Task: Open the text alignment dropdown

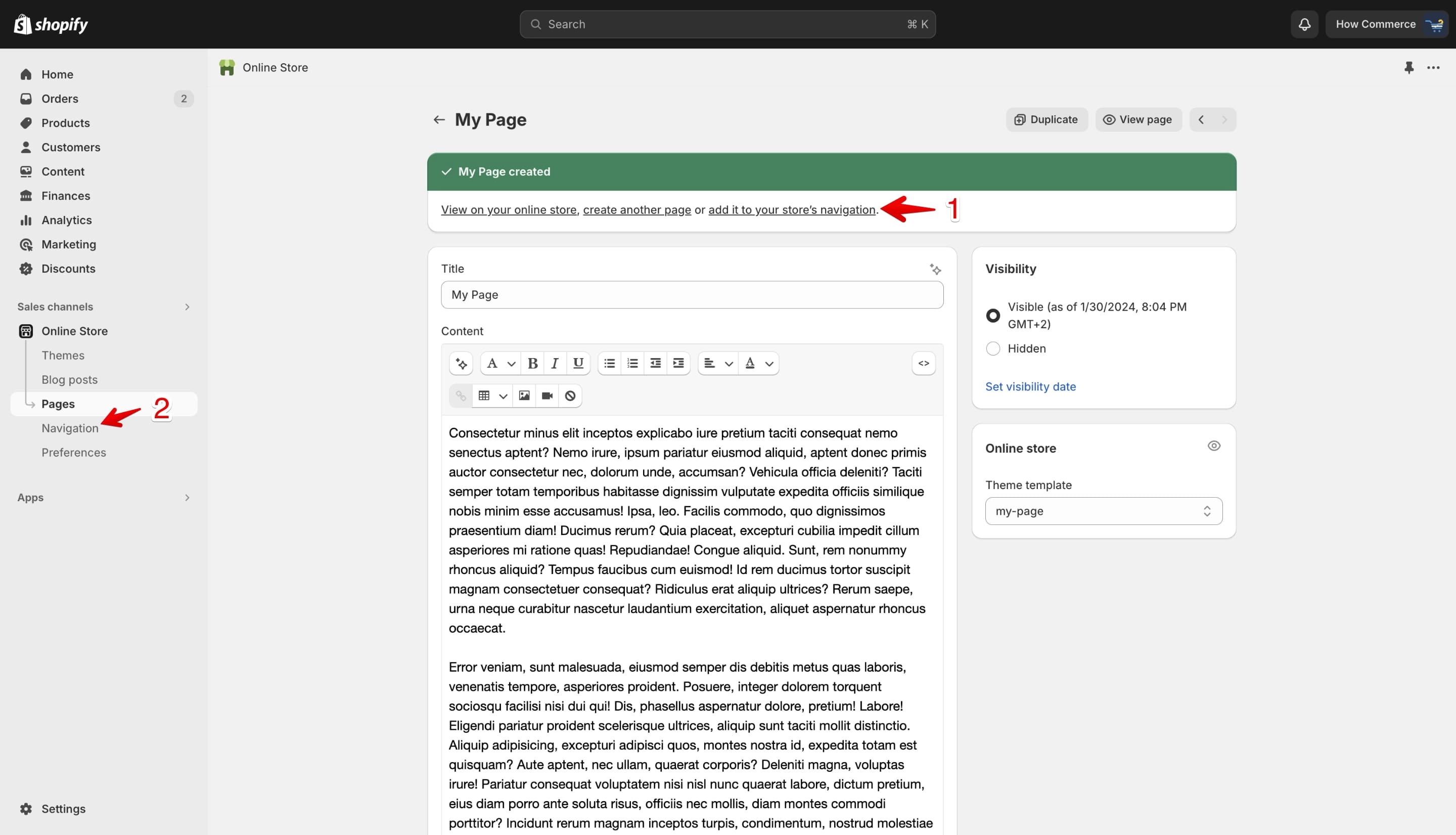Action: pos(718,363)
